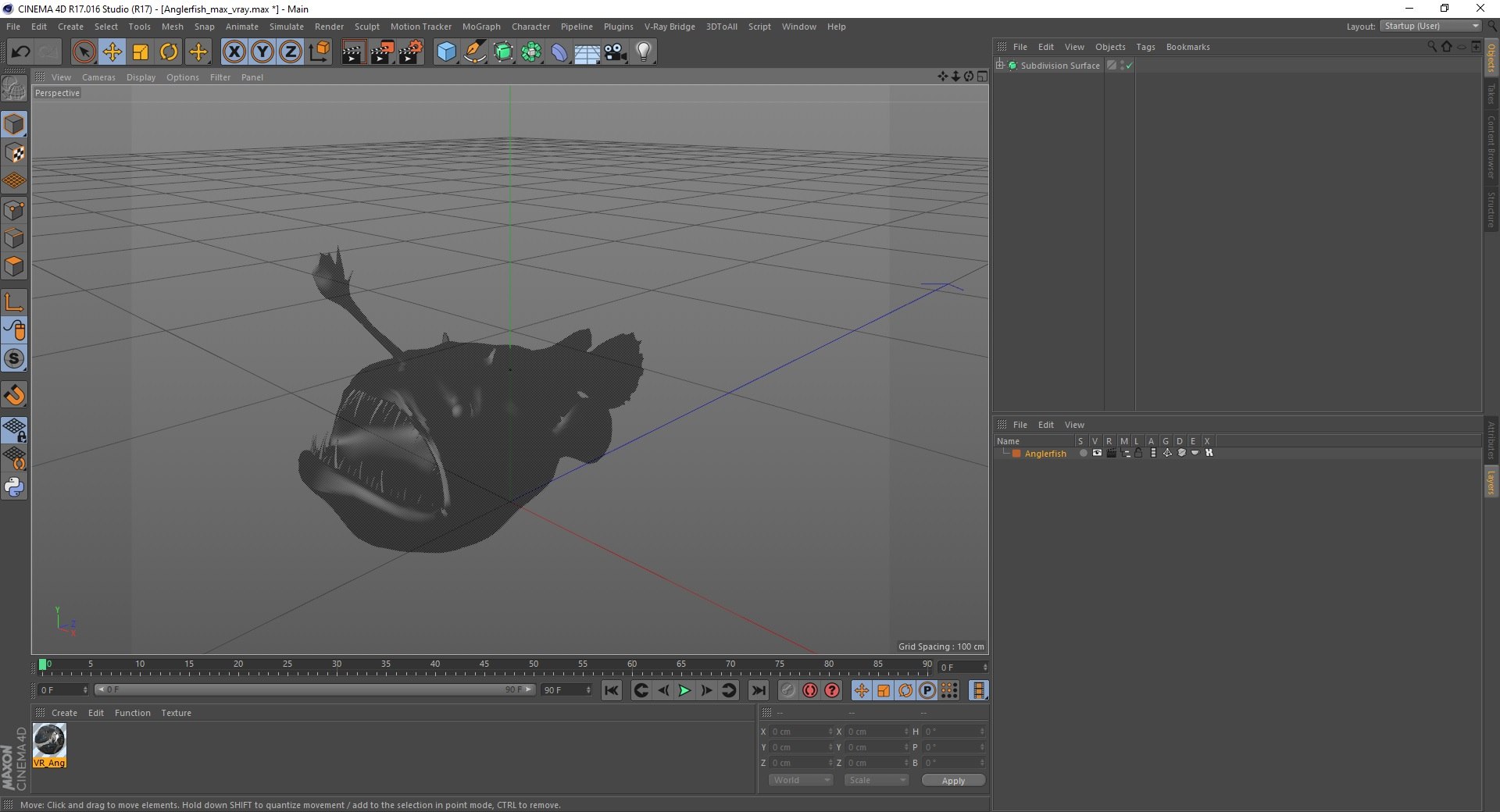Click frame 45 on timeline ruler

click(x=484, y=664)
